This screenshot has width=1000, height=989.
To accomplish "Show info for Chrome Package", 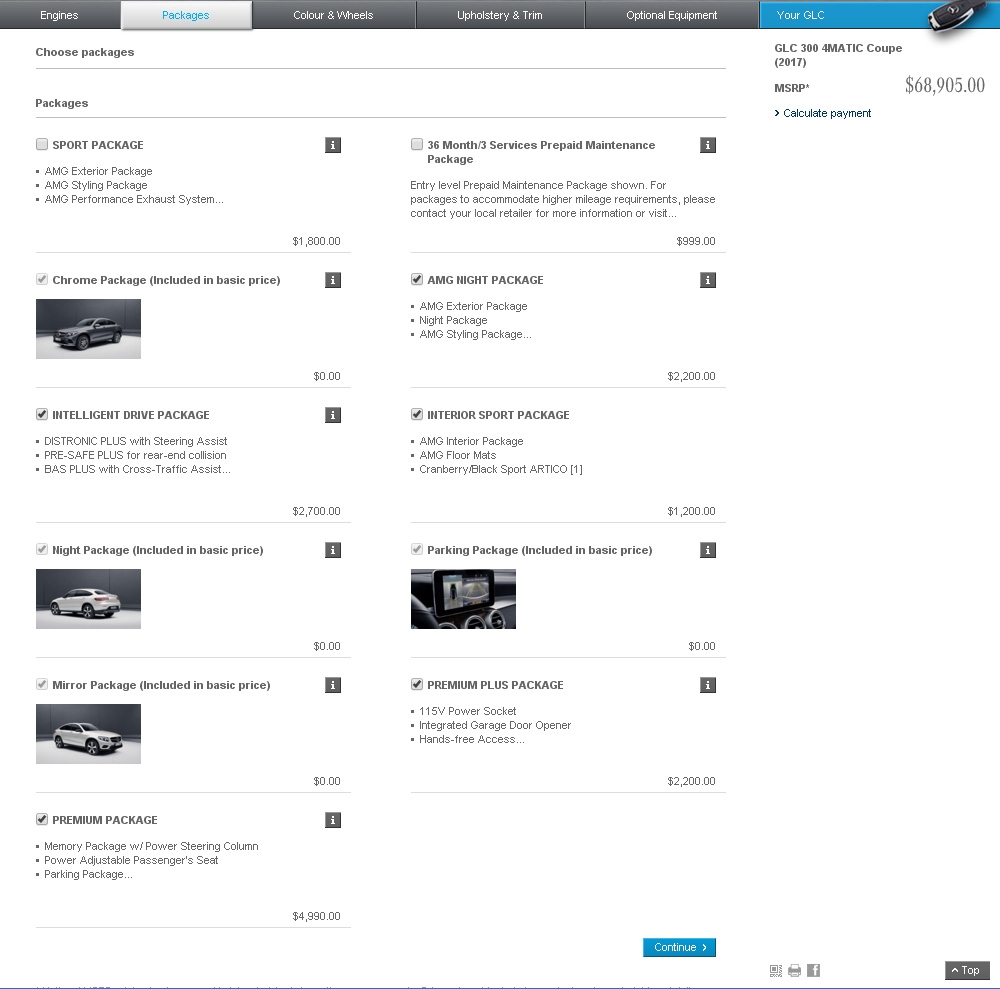I will point(332,280).
